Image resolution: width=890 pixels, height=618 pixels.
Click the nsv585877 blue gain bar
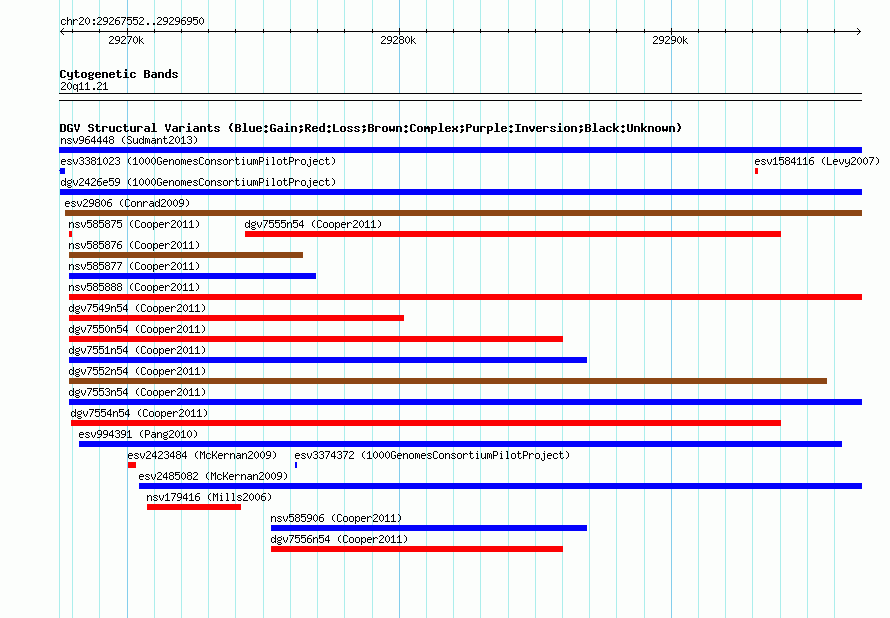(192, 276)
